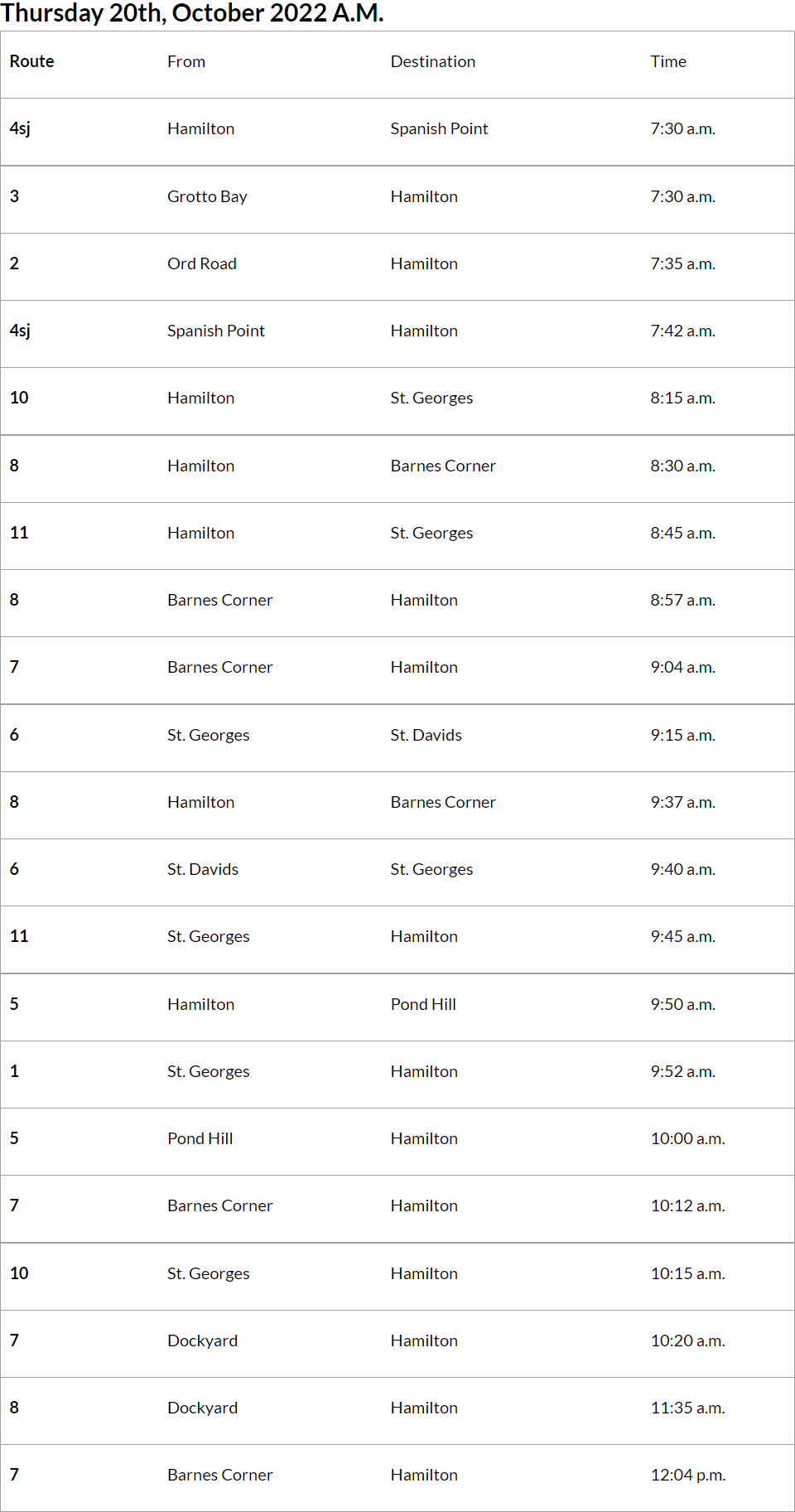Click the 12:04 p.m. time entry
The image size is (795, 1512).
pos(687,1476)
